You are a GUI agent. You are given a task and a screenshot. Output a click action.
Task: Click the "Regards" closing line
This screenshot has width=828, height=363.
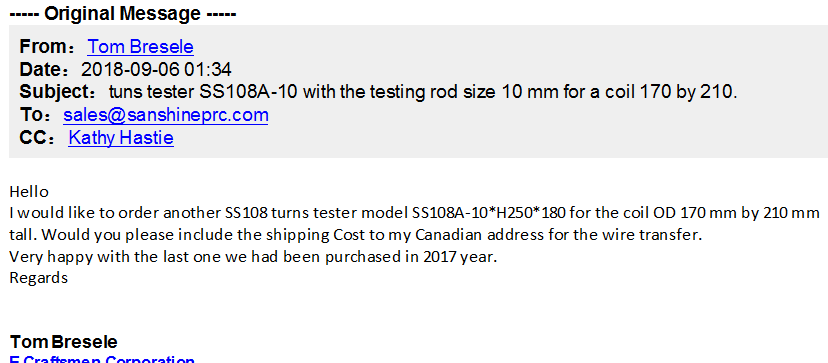(x=39, y=278)
